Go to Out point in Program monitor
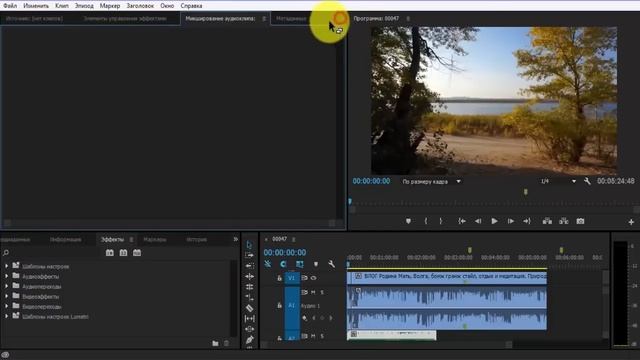 (x=527, y=221)
